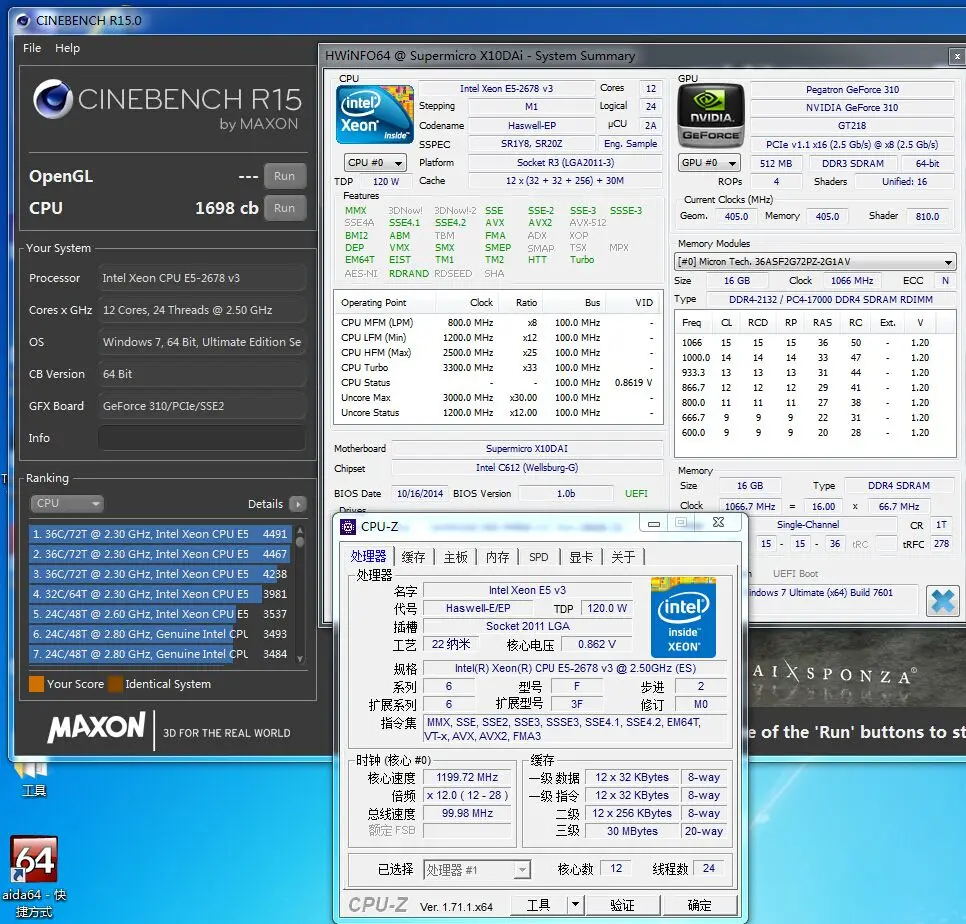This screenshot has height=924, width=966.
Task: Open the CPU ranking dropdown
Action: click(x=67, y=503)
